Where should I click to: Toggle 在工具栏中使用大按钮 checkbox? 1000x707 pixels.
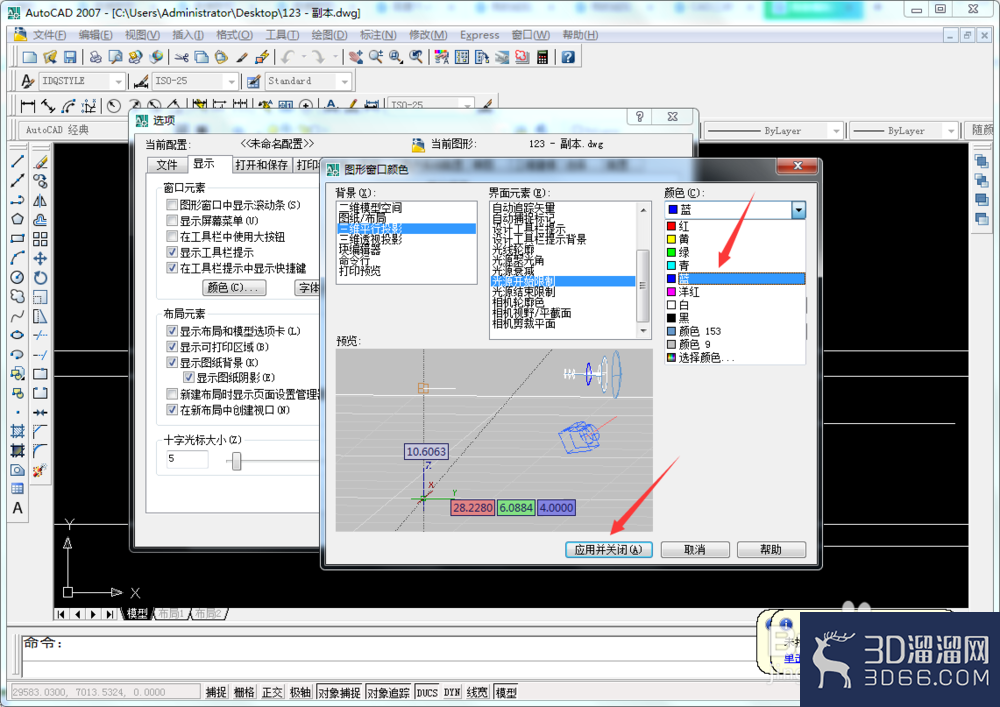(x=171, y=237)
